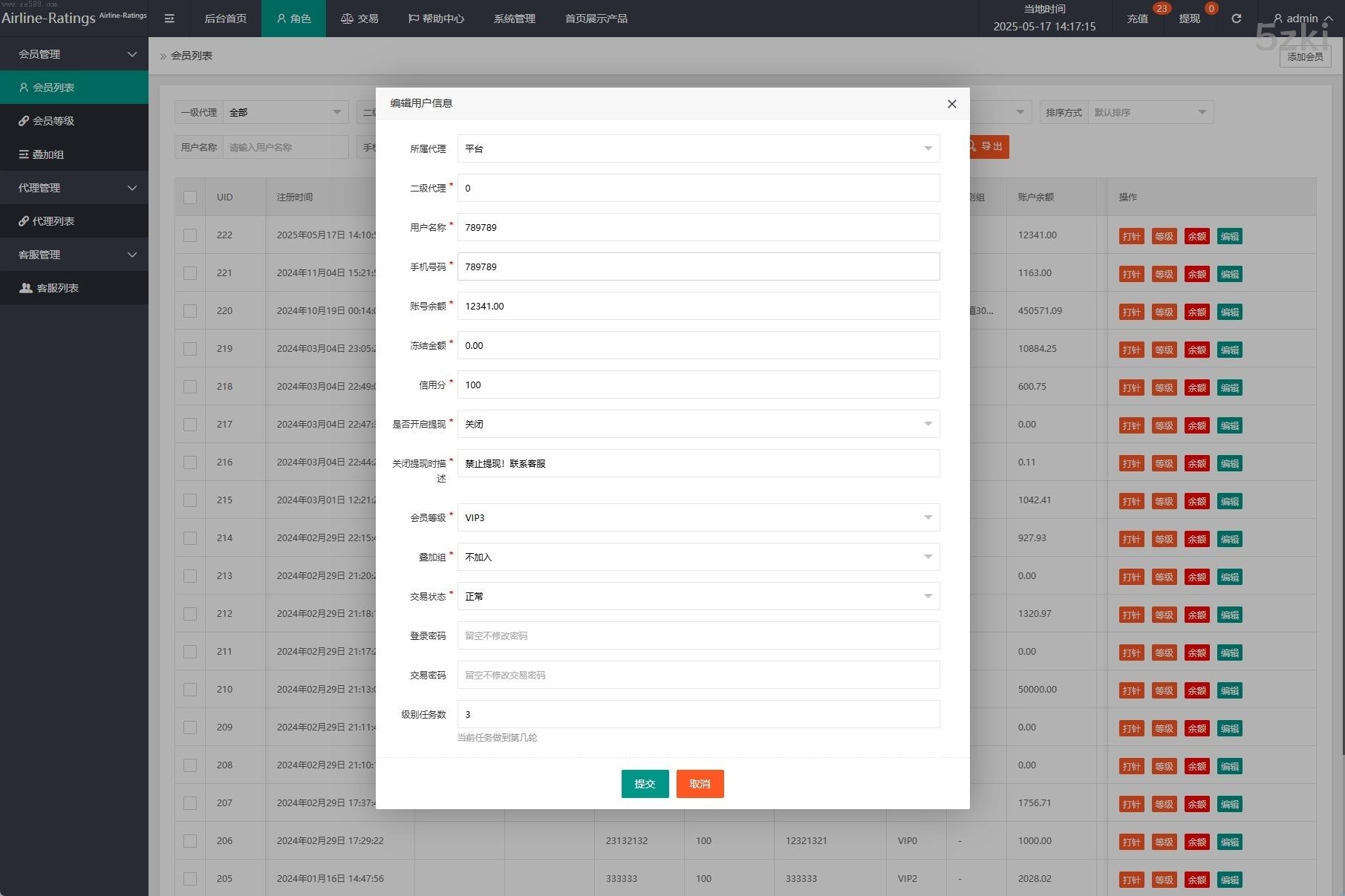This screenshot has height=896, width=1345.
Task: Click the 等级 button for UID 221
Action: click(x=1164, y=274)
